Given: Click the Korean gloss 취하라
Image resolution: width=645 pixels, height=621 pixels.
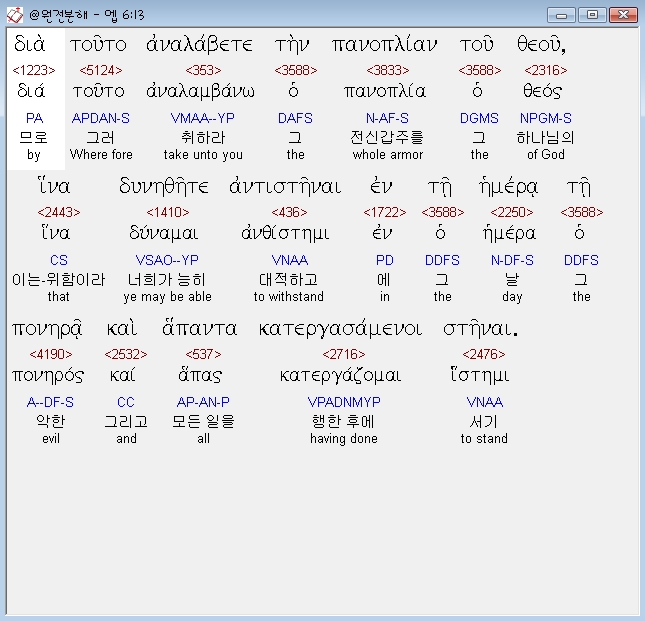Looking at the screenshot, I should [x=203, y=137].
